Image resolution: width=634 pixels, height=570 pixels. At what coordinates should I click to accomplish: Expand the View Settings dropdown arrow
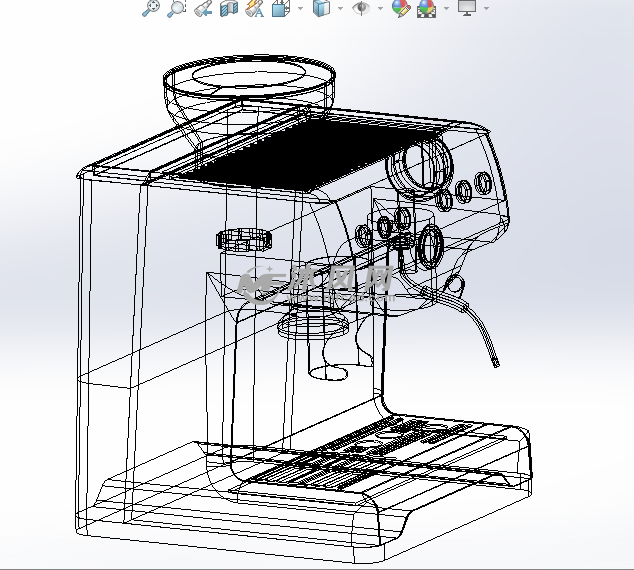pyautogui.click(x=486, y=8)
